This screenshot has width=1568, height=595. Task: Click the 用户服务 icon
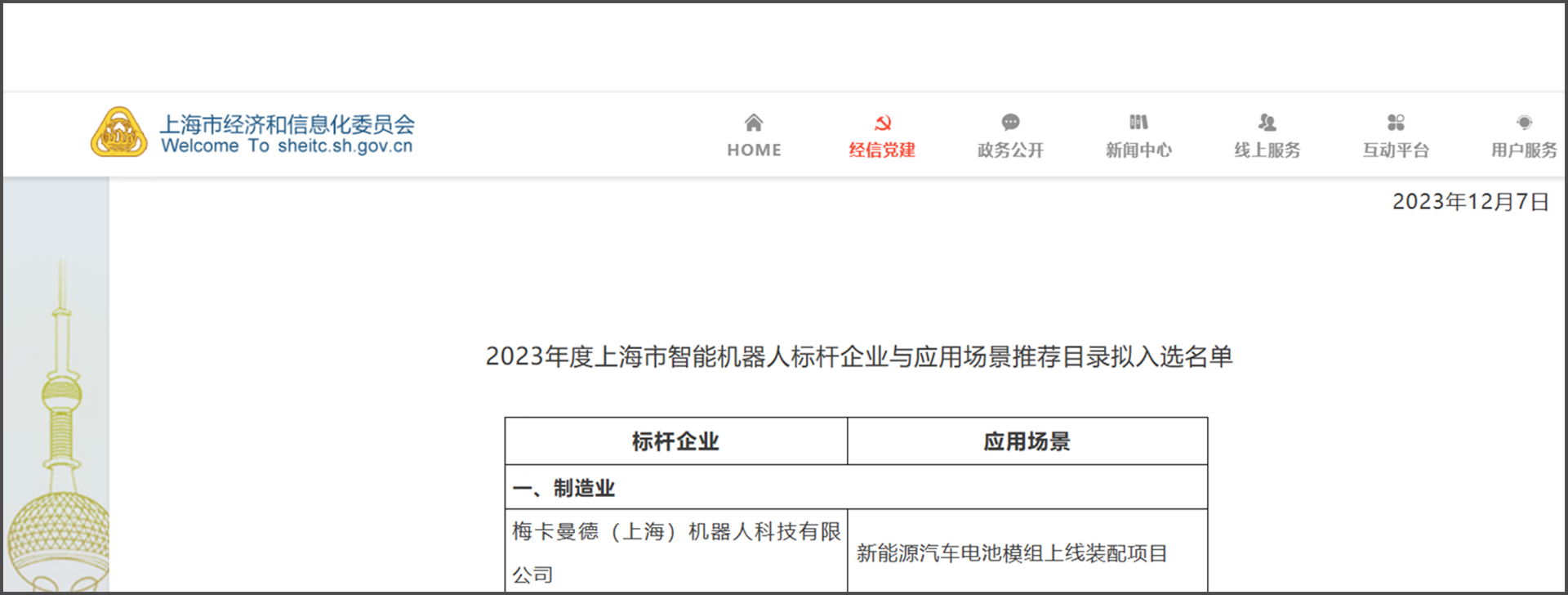1524,123
